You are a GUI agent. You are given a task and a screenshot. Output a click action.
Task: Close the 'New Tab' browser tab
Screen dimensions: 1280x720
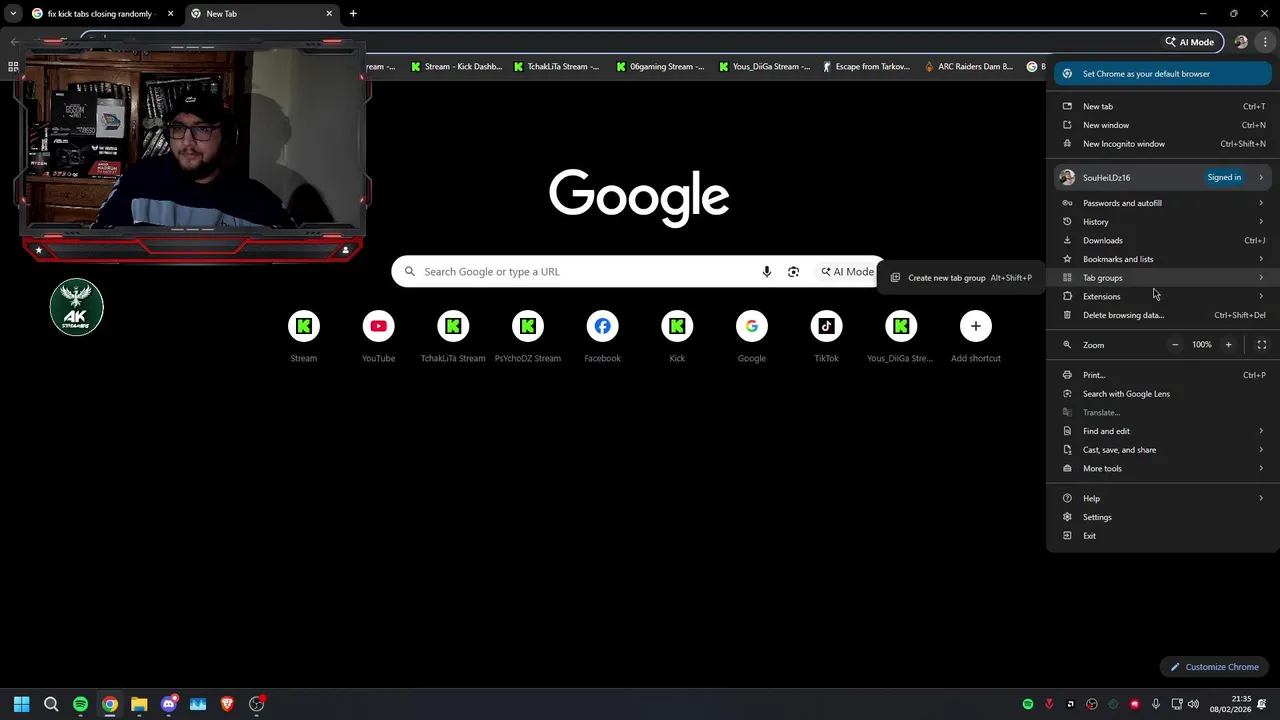(x=329, y=14)
